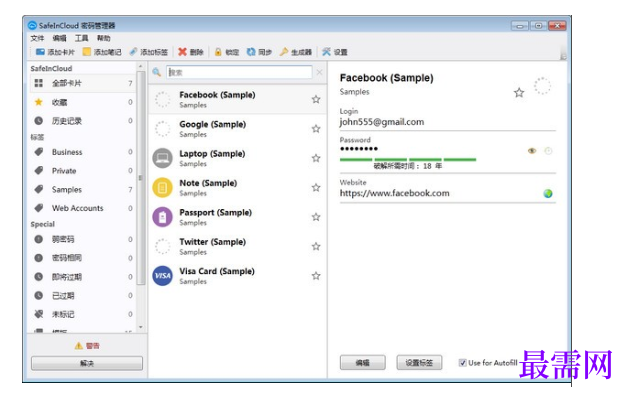Click the Add Card (添加卡片) toolbar button
This screenshot has height=396, width=631.
click(55, 52)
